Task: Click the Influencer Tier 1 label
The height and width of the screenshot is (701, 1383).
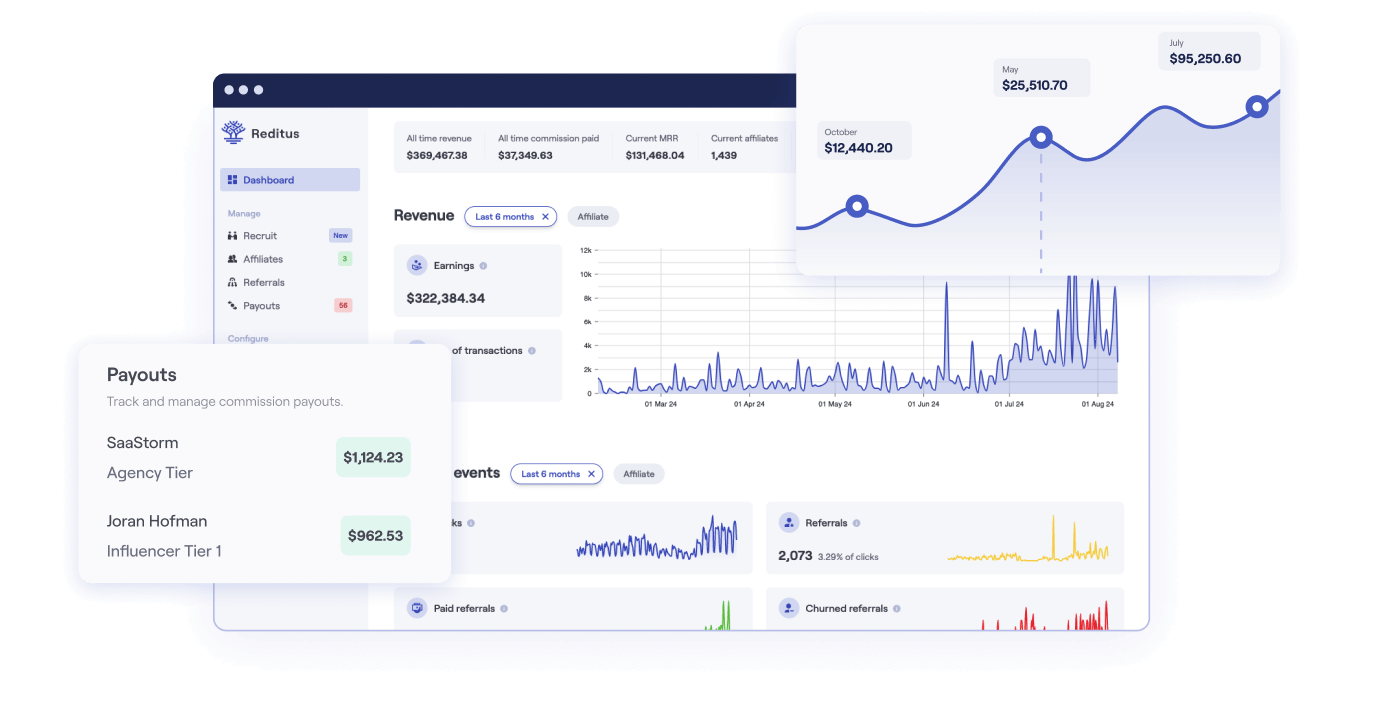Action: (x=164, y=551)
